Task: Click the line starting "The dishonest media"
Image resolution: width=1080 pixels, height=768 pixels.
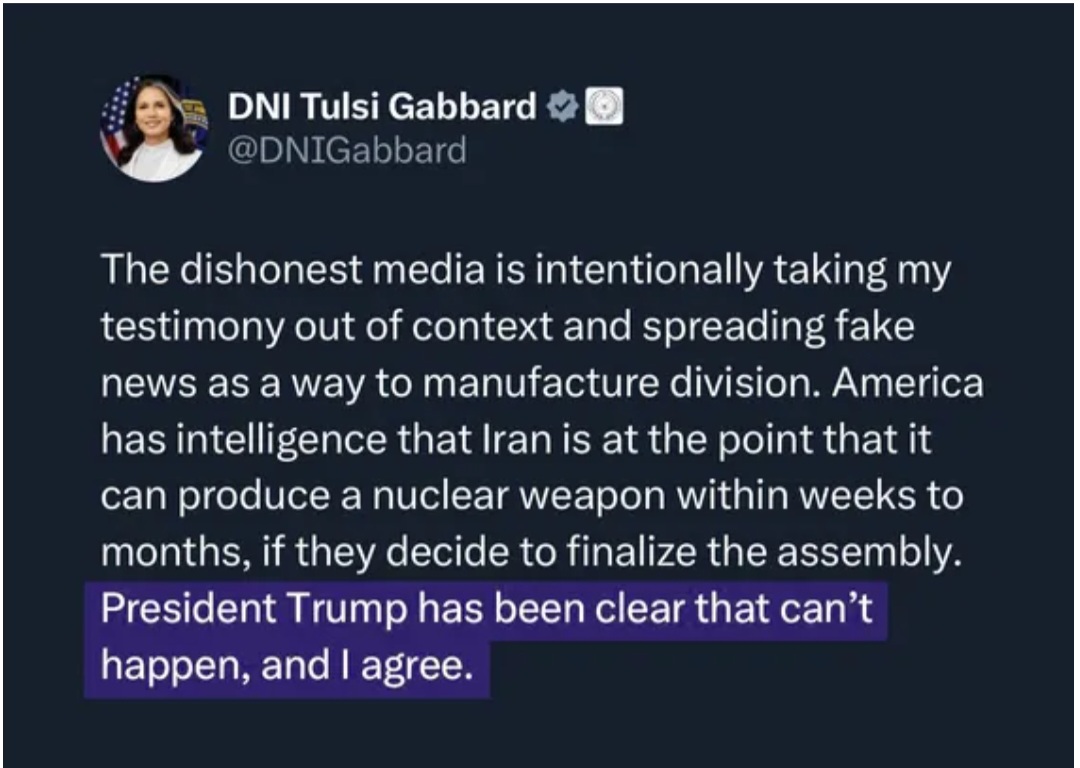Action: pyautogui.click(x=526, y=269)
